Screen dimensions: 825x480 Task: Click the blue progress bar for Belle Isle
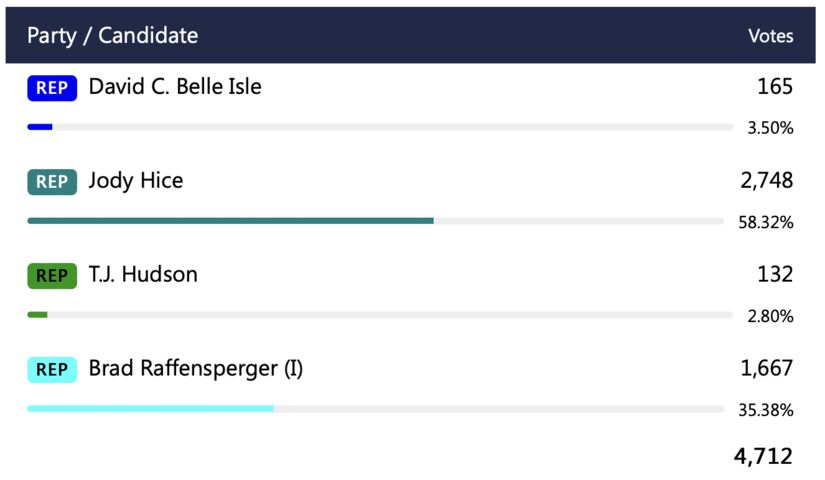(40, 127)
